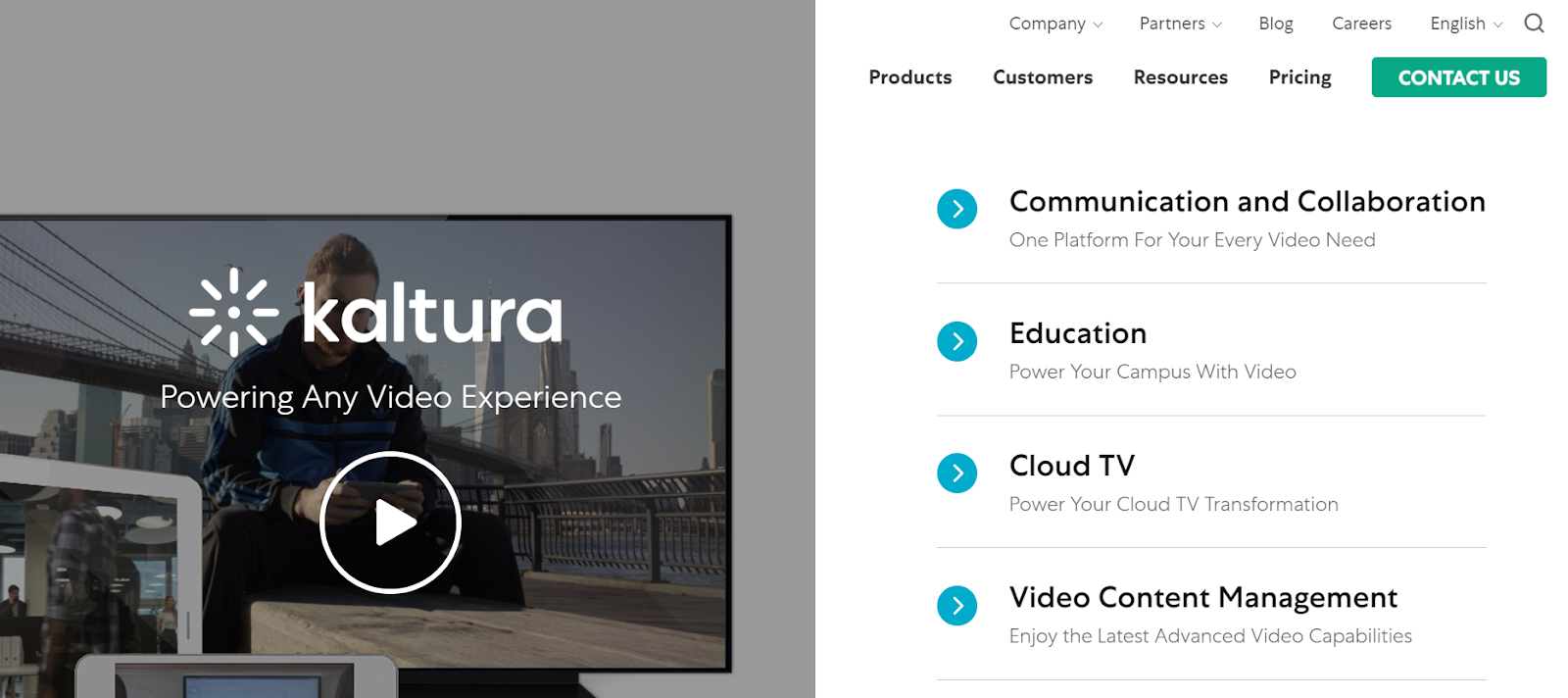
Task: Click 'Enjoy the Latest Advanced Video Capabilities'
Action: coord(1210,636)
